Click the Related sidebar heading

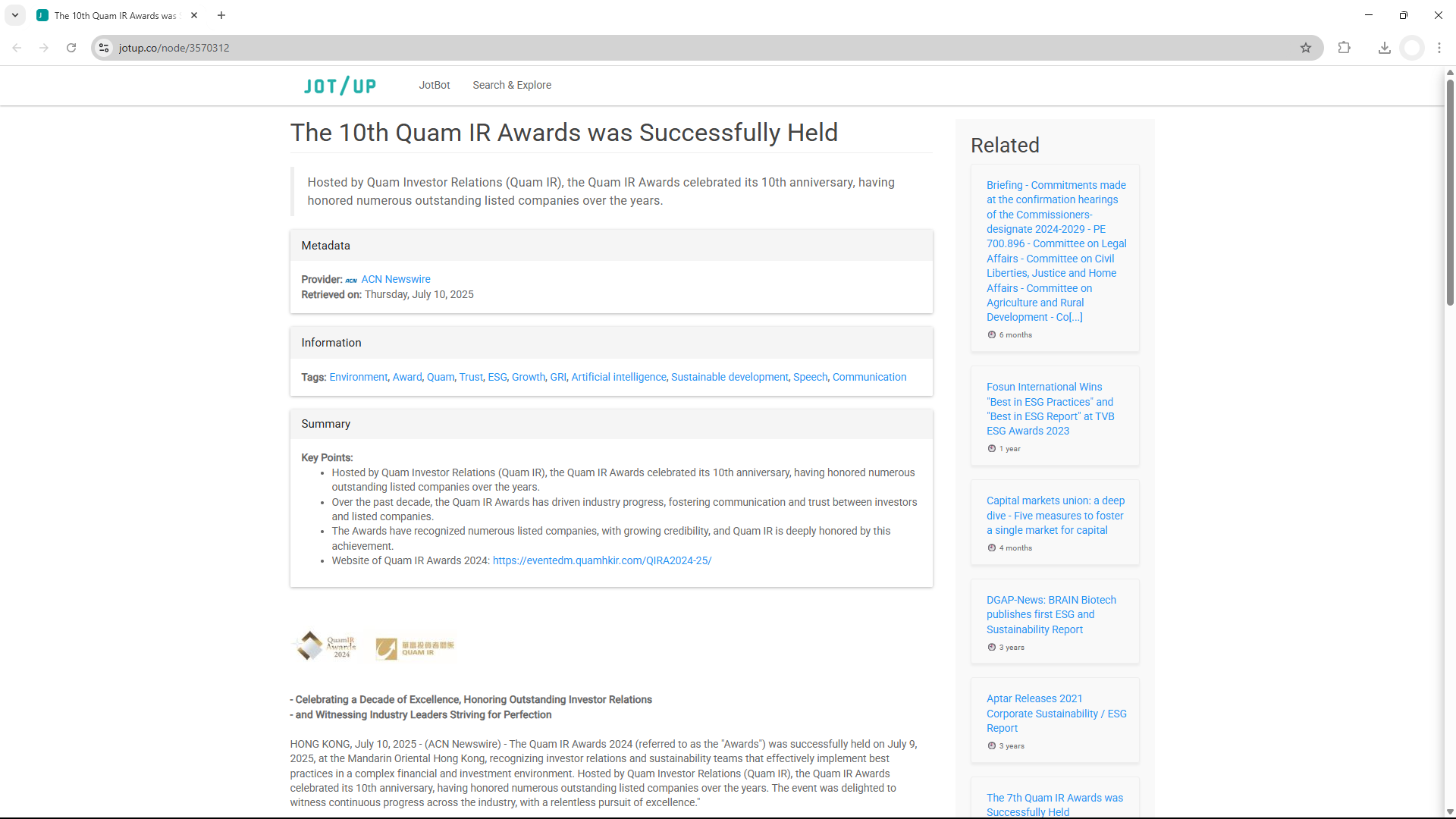[1005, 145]
